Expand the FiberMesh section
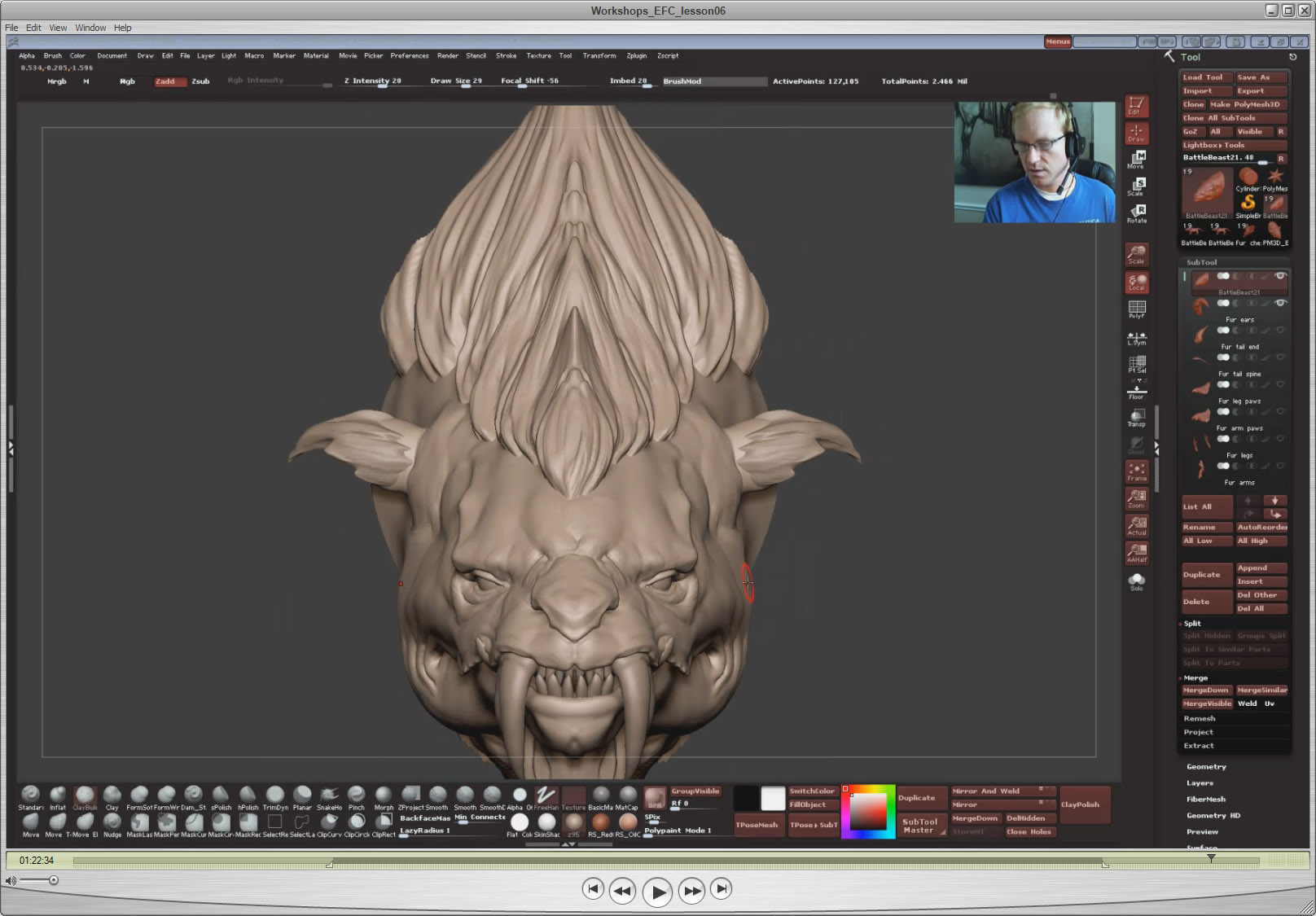The height and width of the screenshot is (916, 1316). pos(1206,800)
